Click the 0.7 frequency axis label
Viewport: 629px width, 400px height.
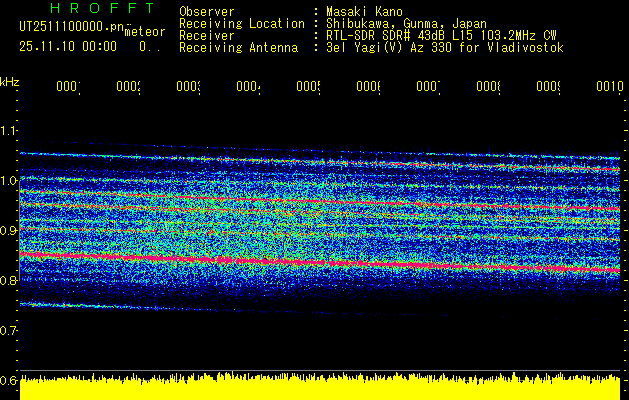(8, 330)
